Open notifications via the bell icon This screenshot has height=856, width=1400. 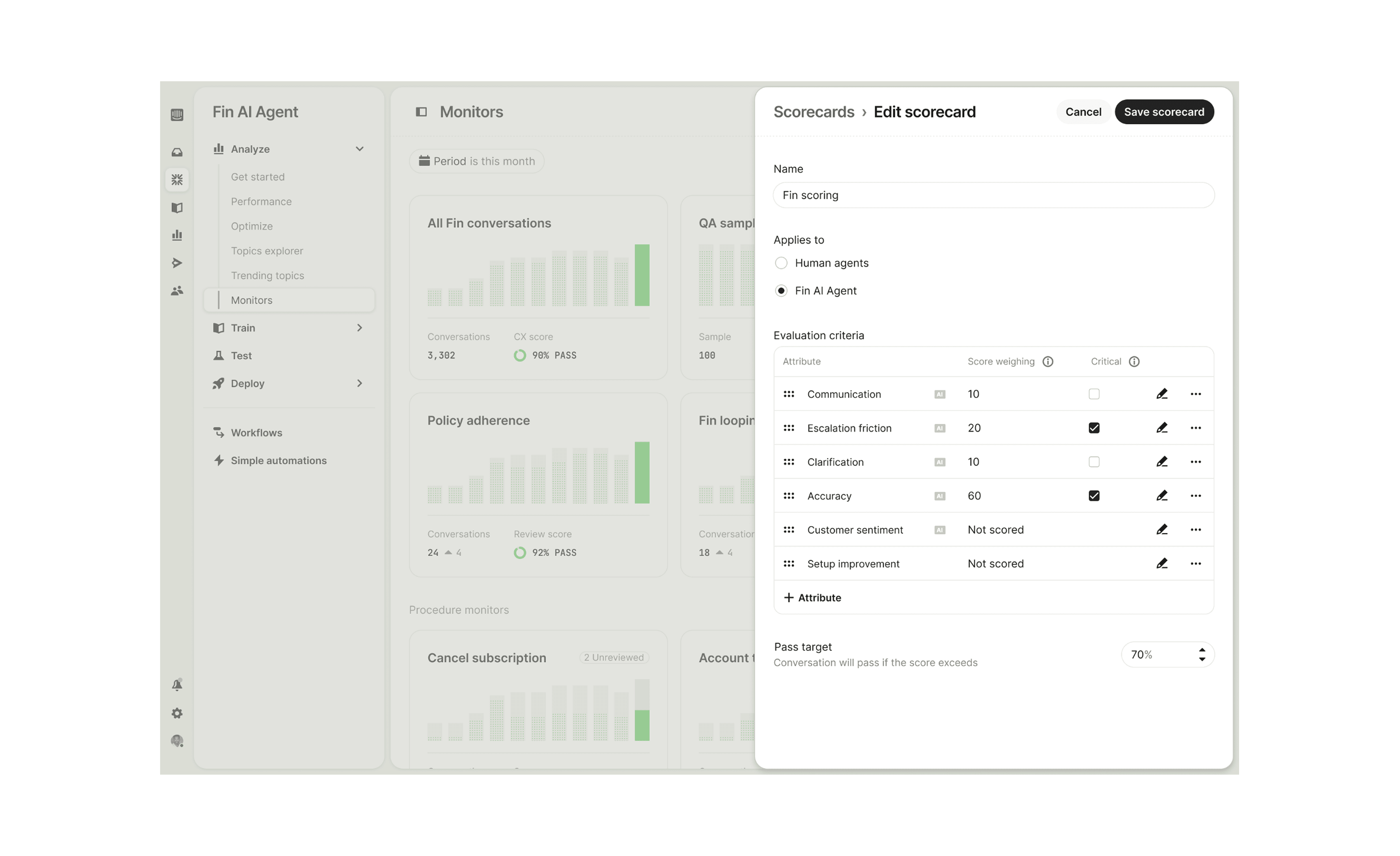point(177,684)
